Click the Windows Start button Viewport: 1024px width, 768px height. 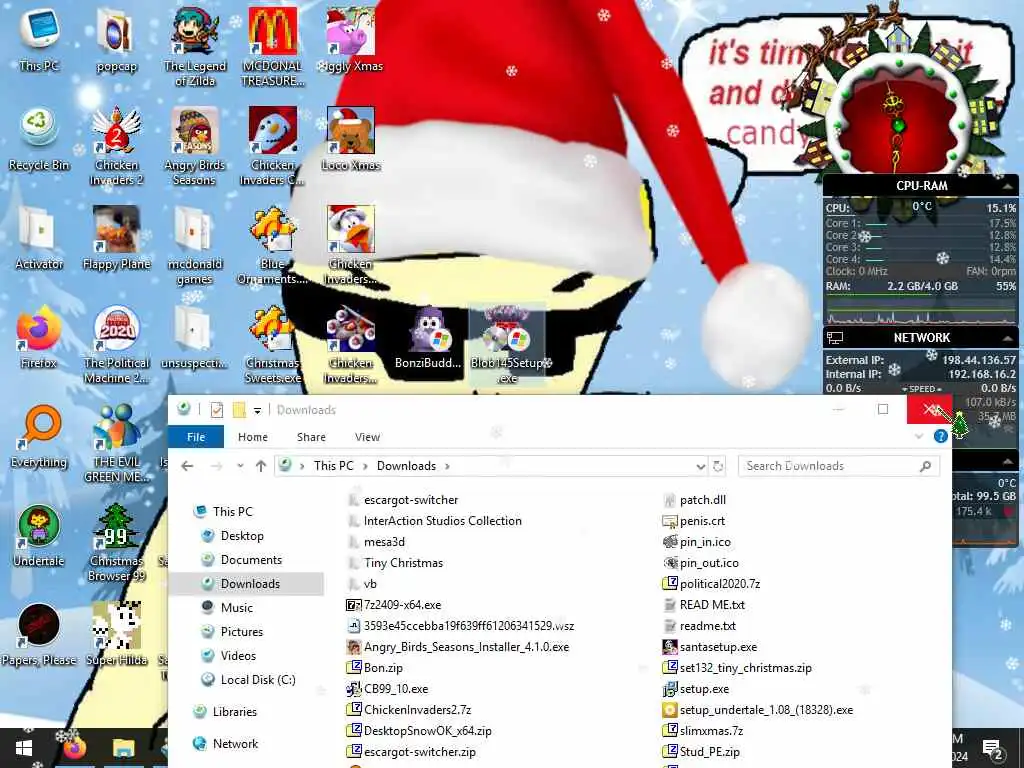[24, 748]
